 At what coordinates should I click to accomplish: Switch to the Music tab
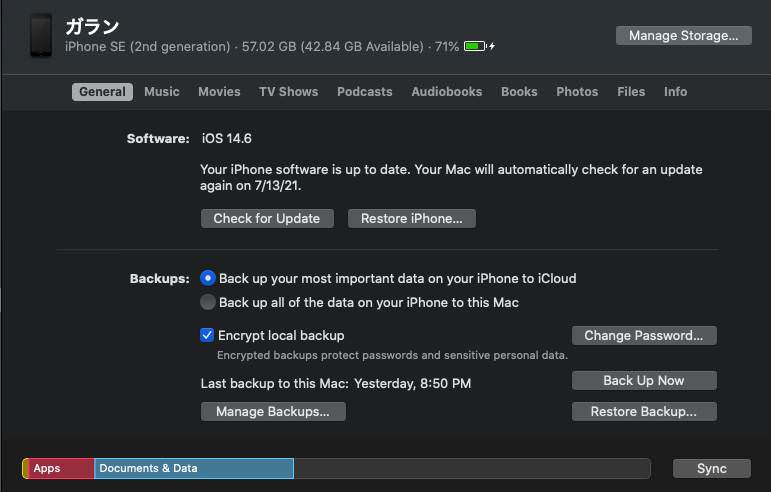click(162, 92)
